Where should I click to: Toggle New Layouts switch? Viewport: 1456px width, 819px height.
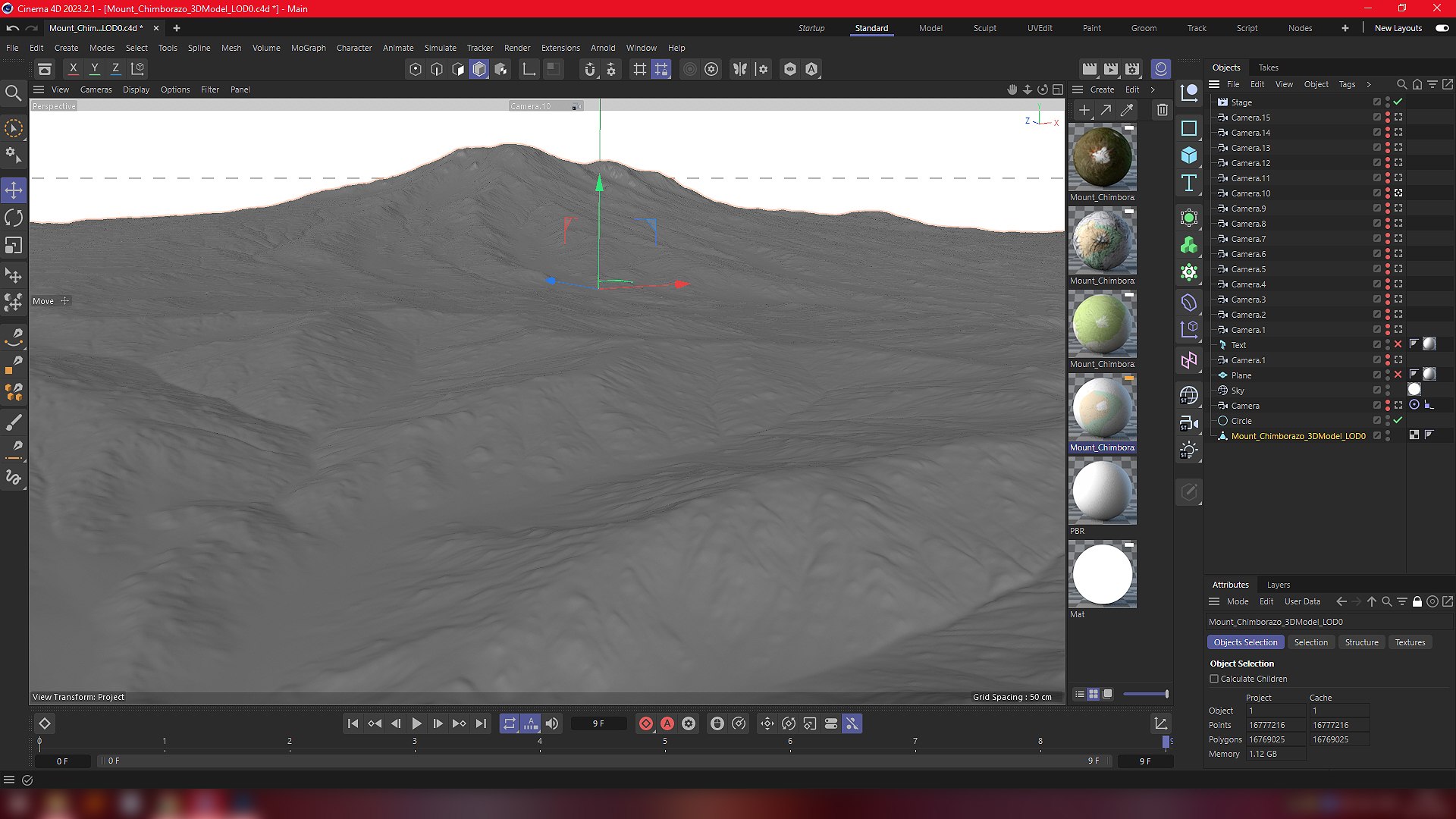coord(1442,28)
